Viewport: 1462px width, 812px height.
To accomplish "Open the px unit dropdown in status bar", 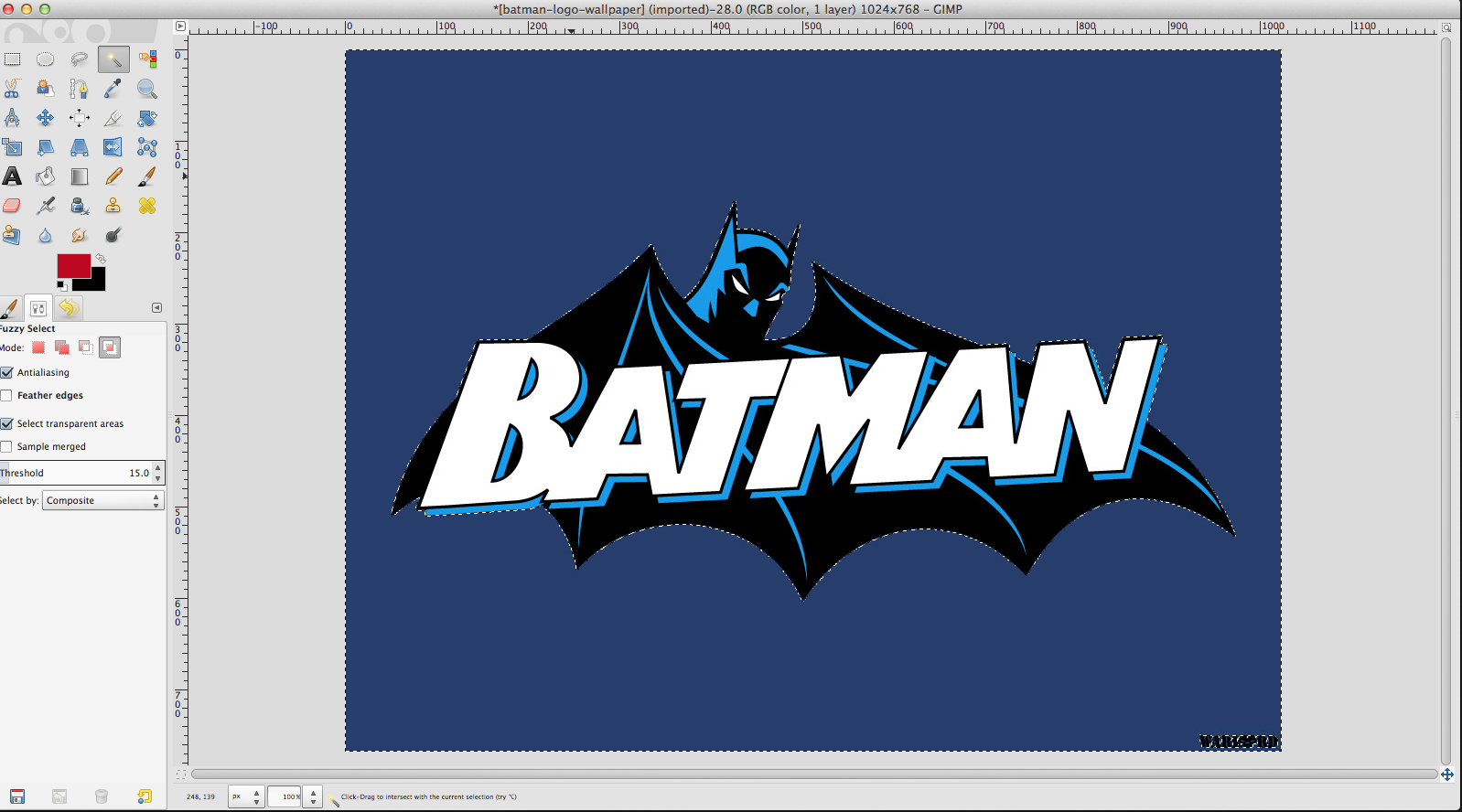I will (x=245, y=796).
